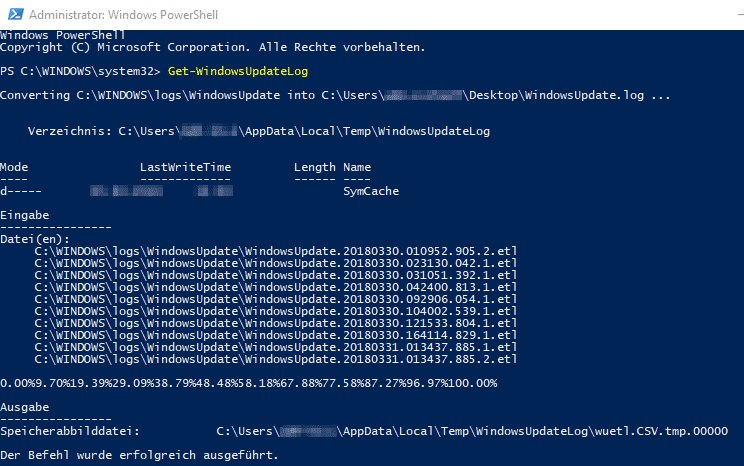Click the WindowsUpdate.20180330.121533.804.1.etl file path

(275, 322)
